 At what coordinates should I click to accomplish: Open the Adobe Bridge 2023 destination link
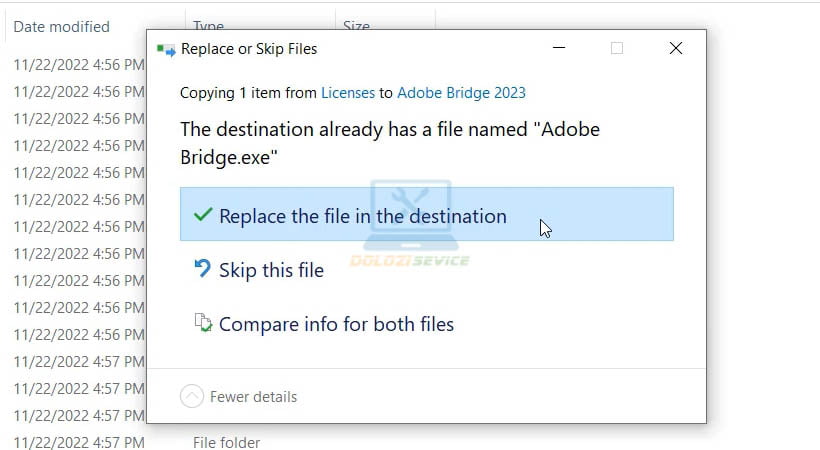[x=461, y=93]
